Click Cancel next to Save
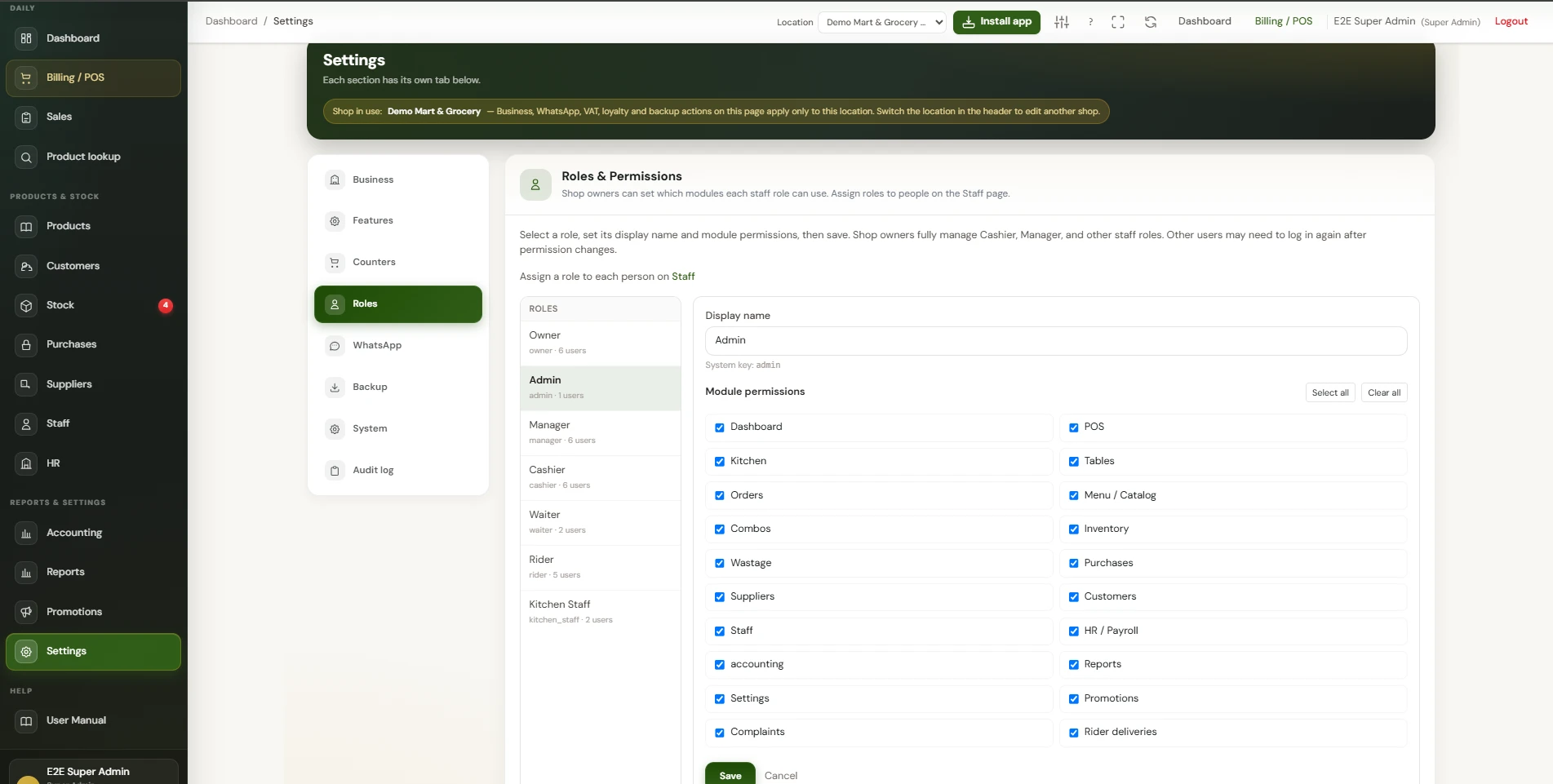1553x784 pixels. [781, 776]
